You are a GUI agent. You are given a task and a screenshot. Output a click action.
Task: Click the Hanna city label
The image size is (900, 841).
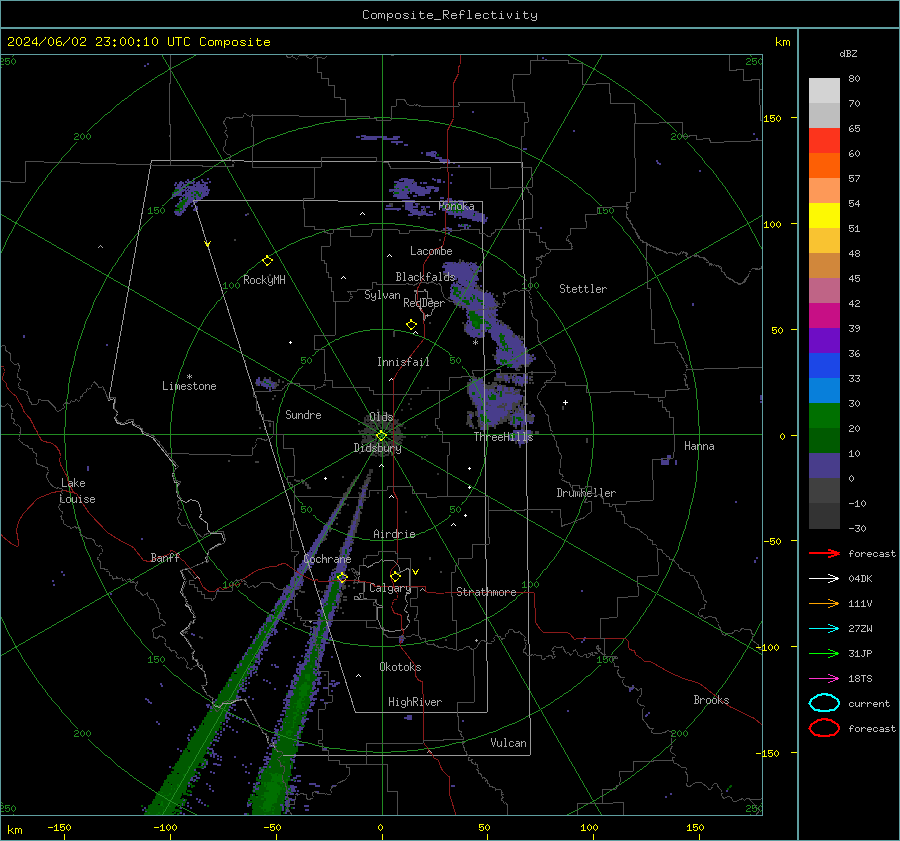click(699, 446)
